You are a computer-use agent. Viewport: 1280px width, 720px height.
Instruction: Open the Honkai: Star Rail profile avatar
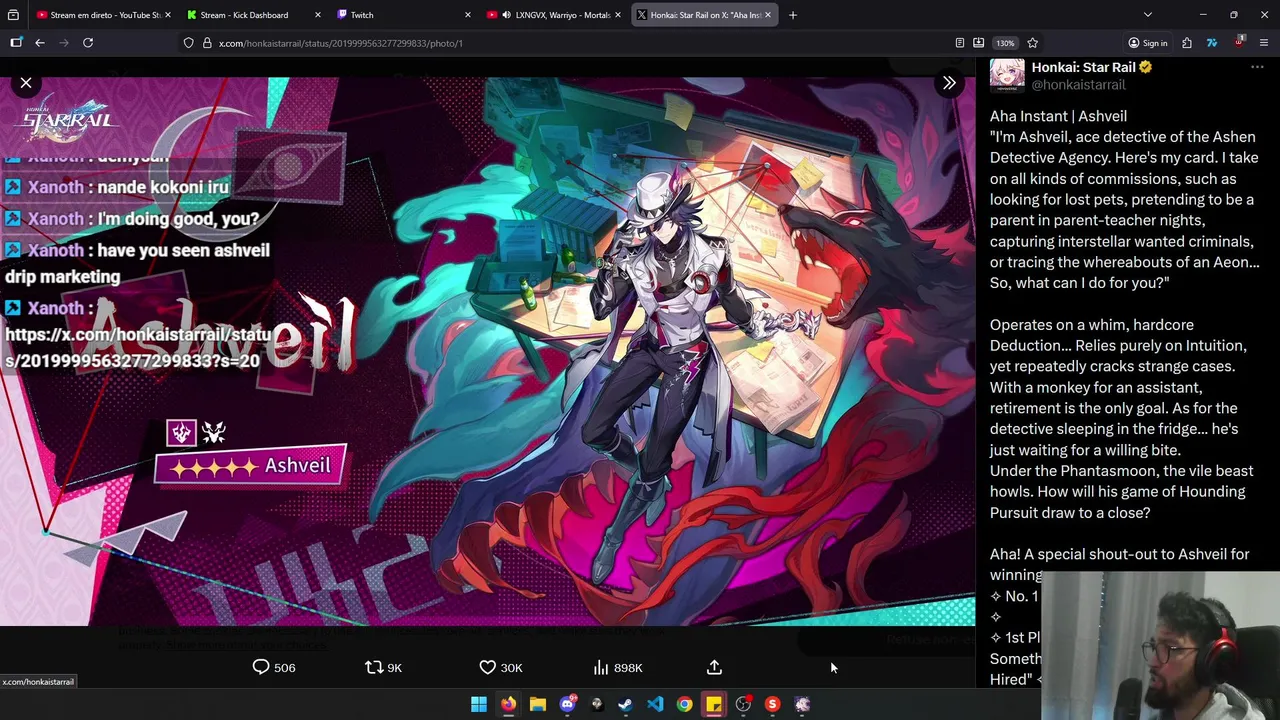pyautogui.click(x=1007, y=76)
